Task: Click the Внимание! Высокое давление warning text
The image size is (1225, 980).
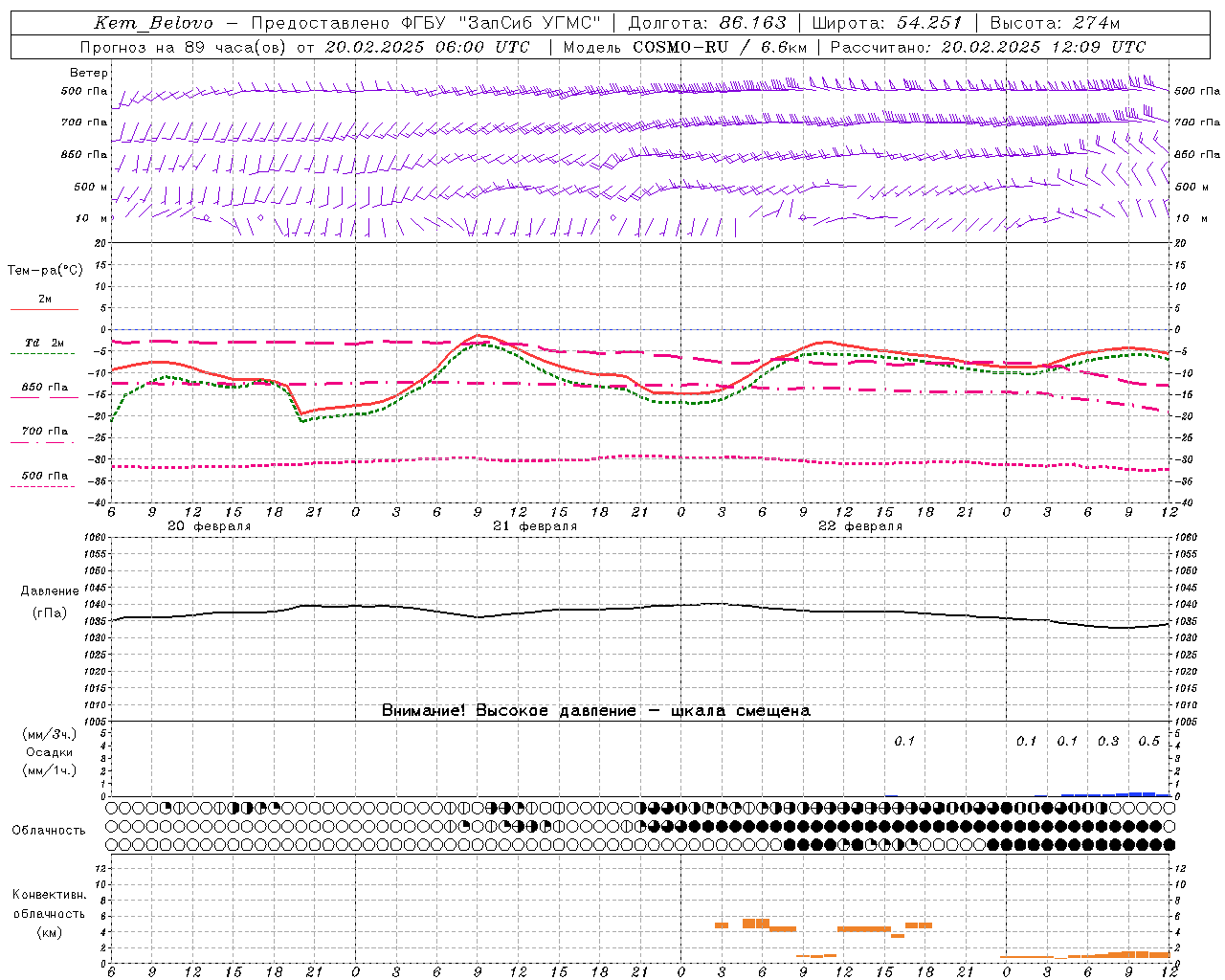Action: click(x=596, y=711)
